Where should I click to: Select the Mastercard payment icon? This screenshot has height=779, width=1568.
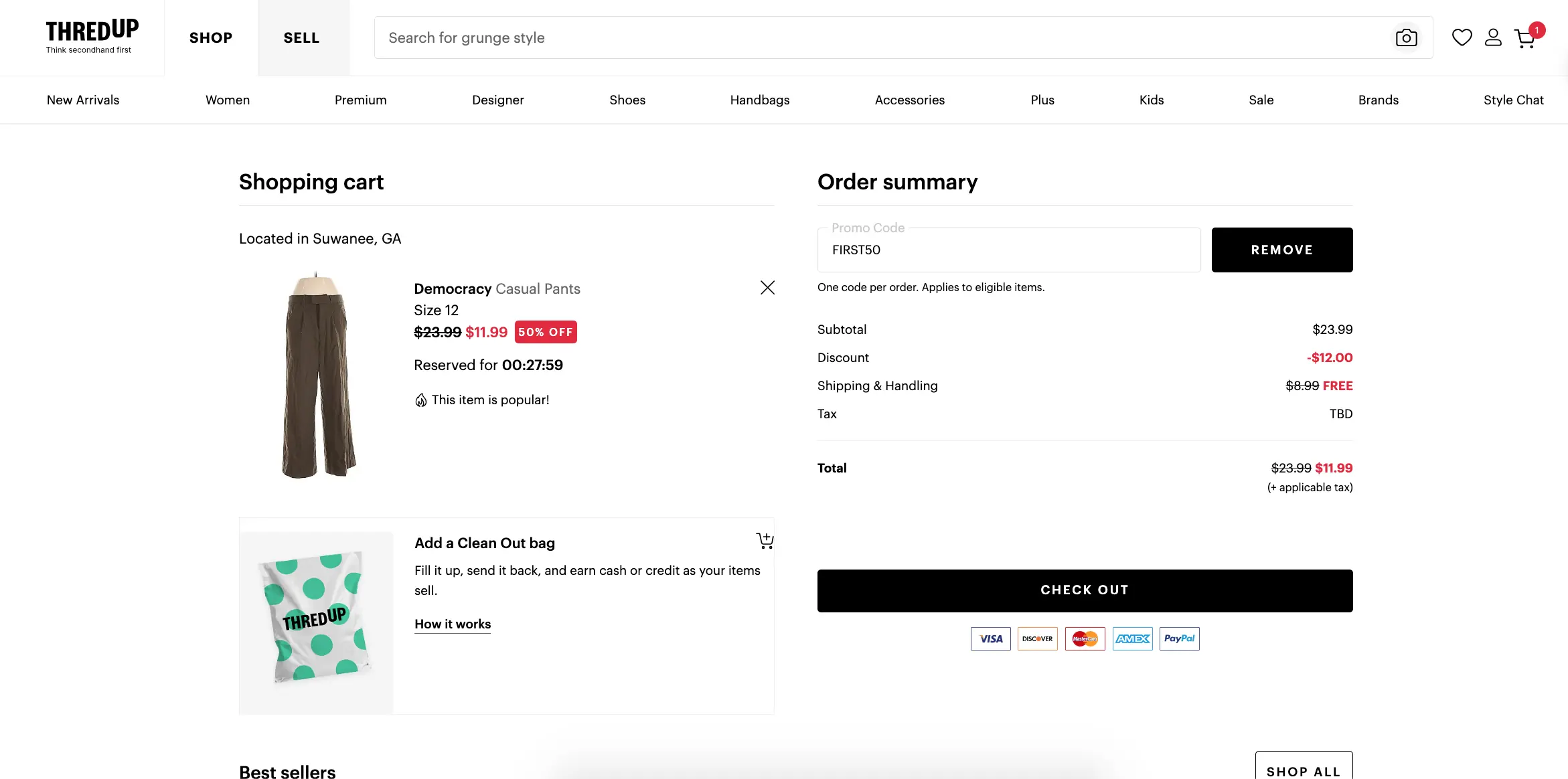1085,638
